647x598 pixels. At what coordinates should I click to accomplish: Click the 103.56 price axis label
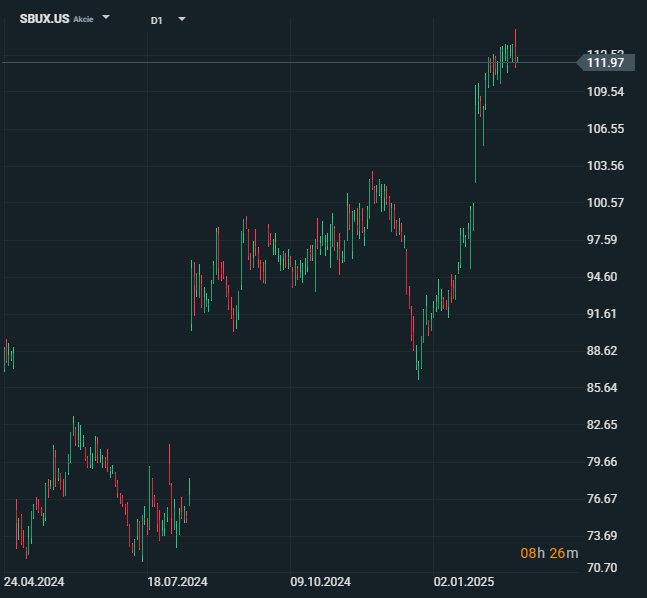click(605, 166)
